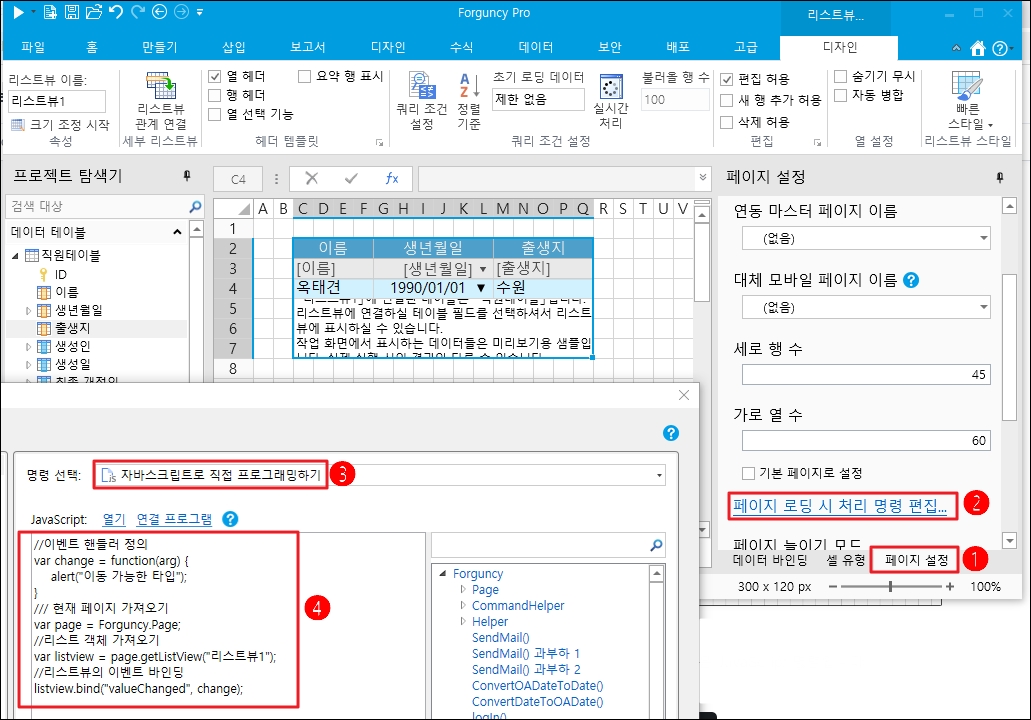Click the zoom slider handle in status bar

click(x=889, y=587)
